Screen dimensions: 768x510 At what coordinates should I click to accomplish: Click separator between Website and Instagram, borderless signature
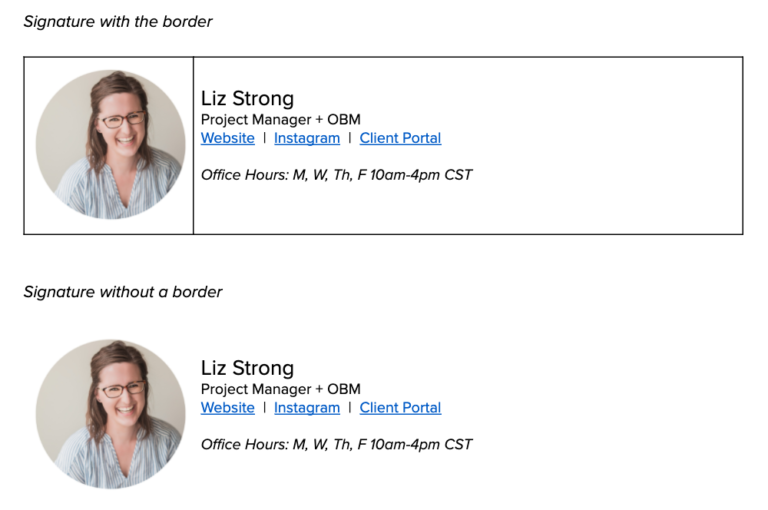tap(264, 407)
